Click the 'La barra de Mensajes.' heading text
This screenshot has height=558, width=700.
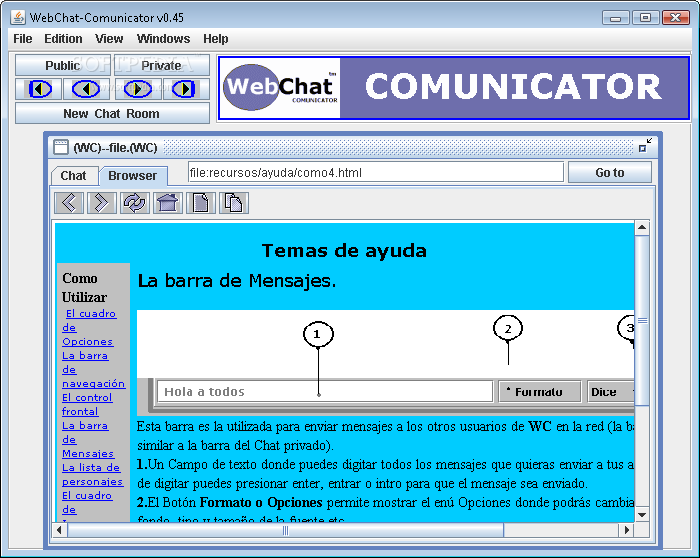point(237,281)
